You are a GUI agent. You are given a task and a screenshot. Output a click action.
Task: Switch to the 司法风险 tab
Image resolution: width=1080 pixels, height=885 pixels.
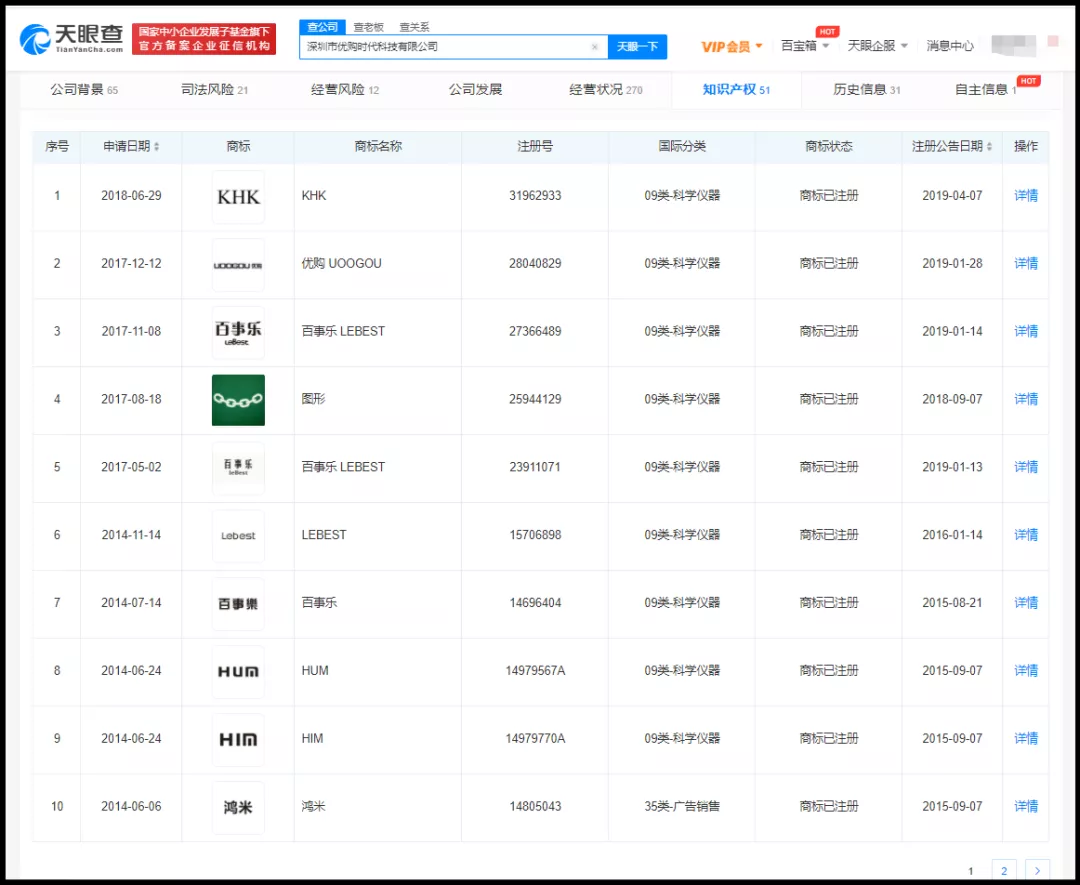coord(214,90)
